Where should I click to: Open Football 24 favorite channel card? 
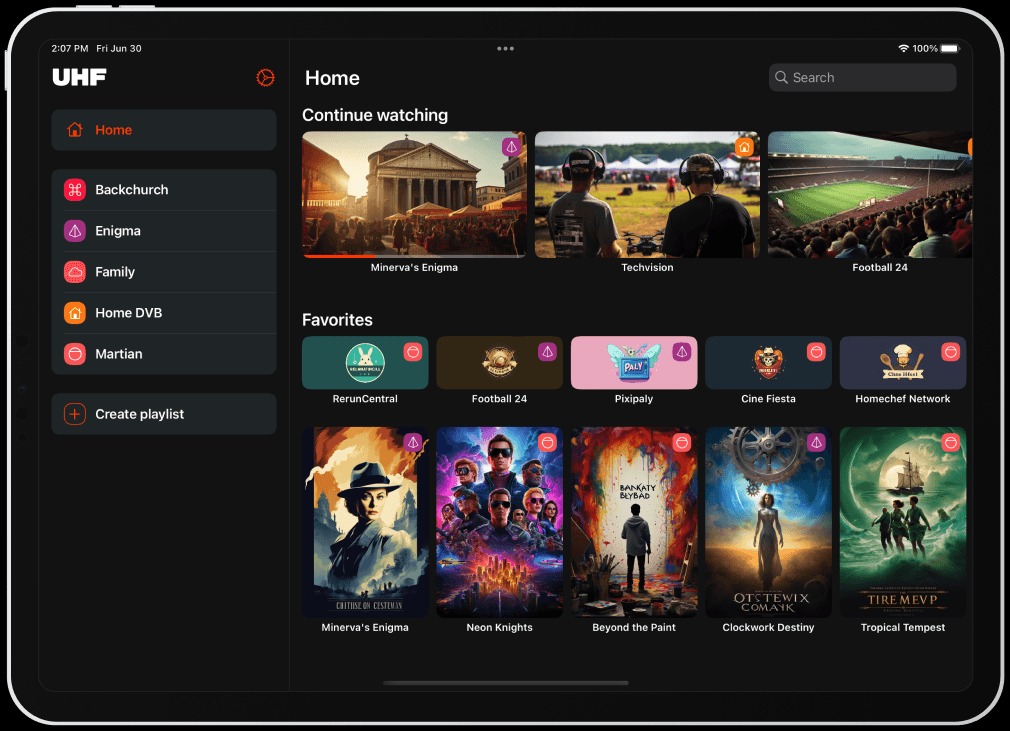pos(499,363)
